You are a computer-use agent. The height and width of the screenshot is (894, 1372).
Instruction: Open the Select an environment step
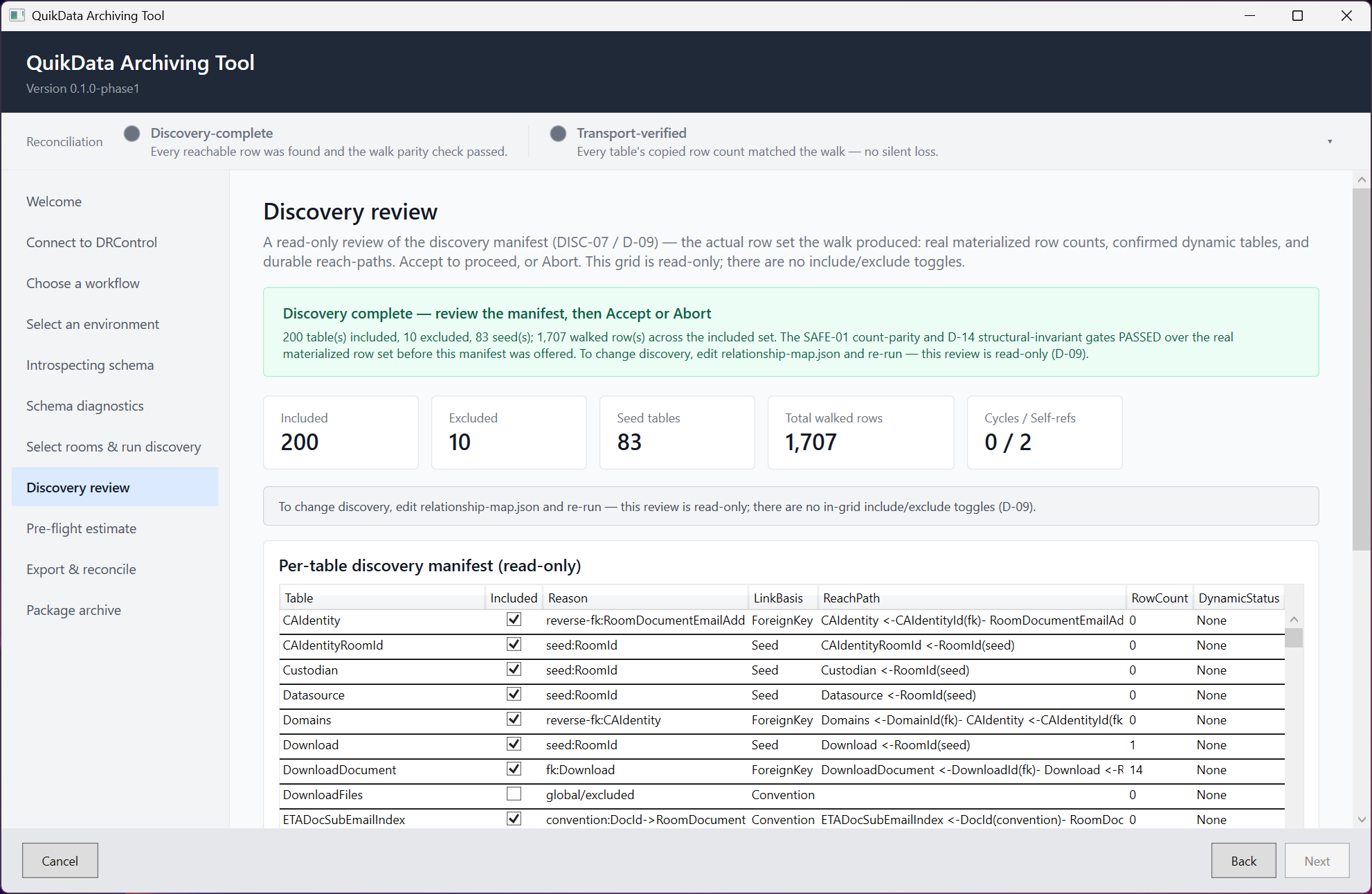[115, 324]
